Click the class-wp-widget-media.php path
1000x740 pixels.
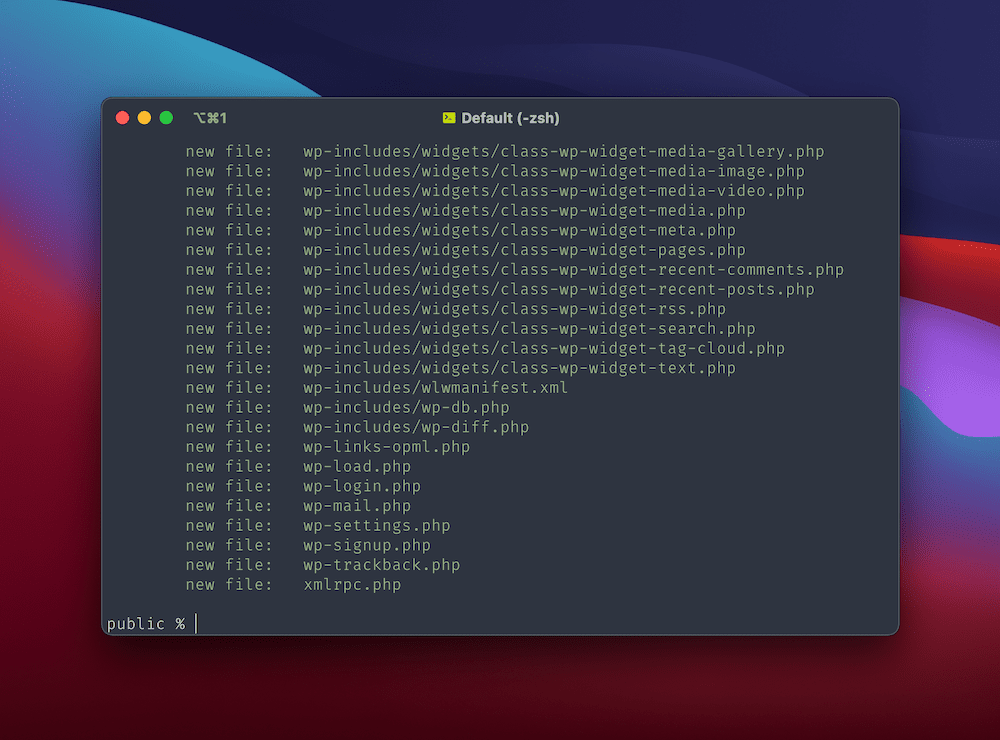coord(524,211)
